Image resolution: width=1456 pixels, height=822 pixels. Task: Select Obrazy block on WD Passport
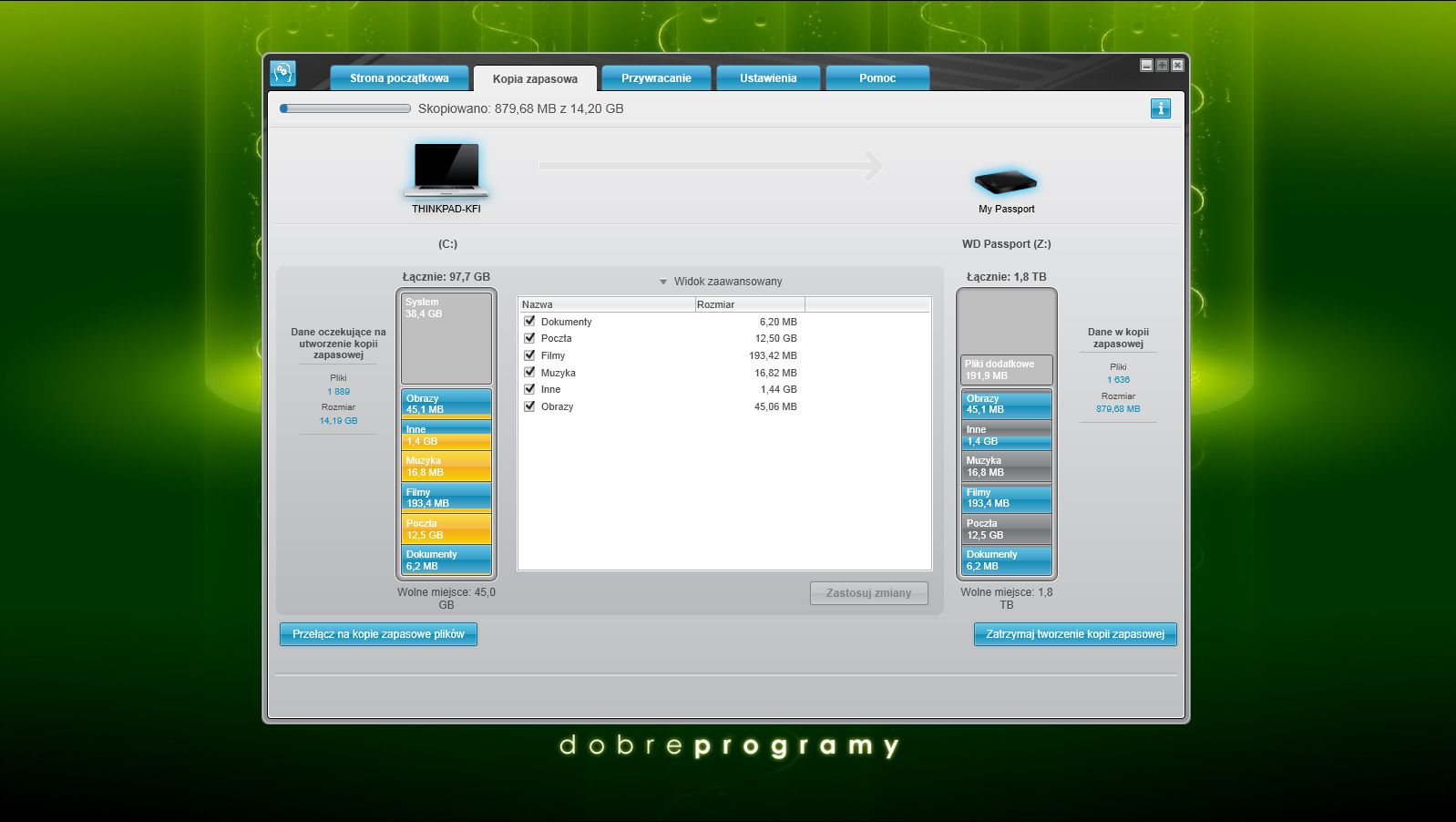pos(1007,404)
